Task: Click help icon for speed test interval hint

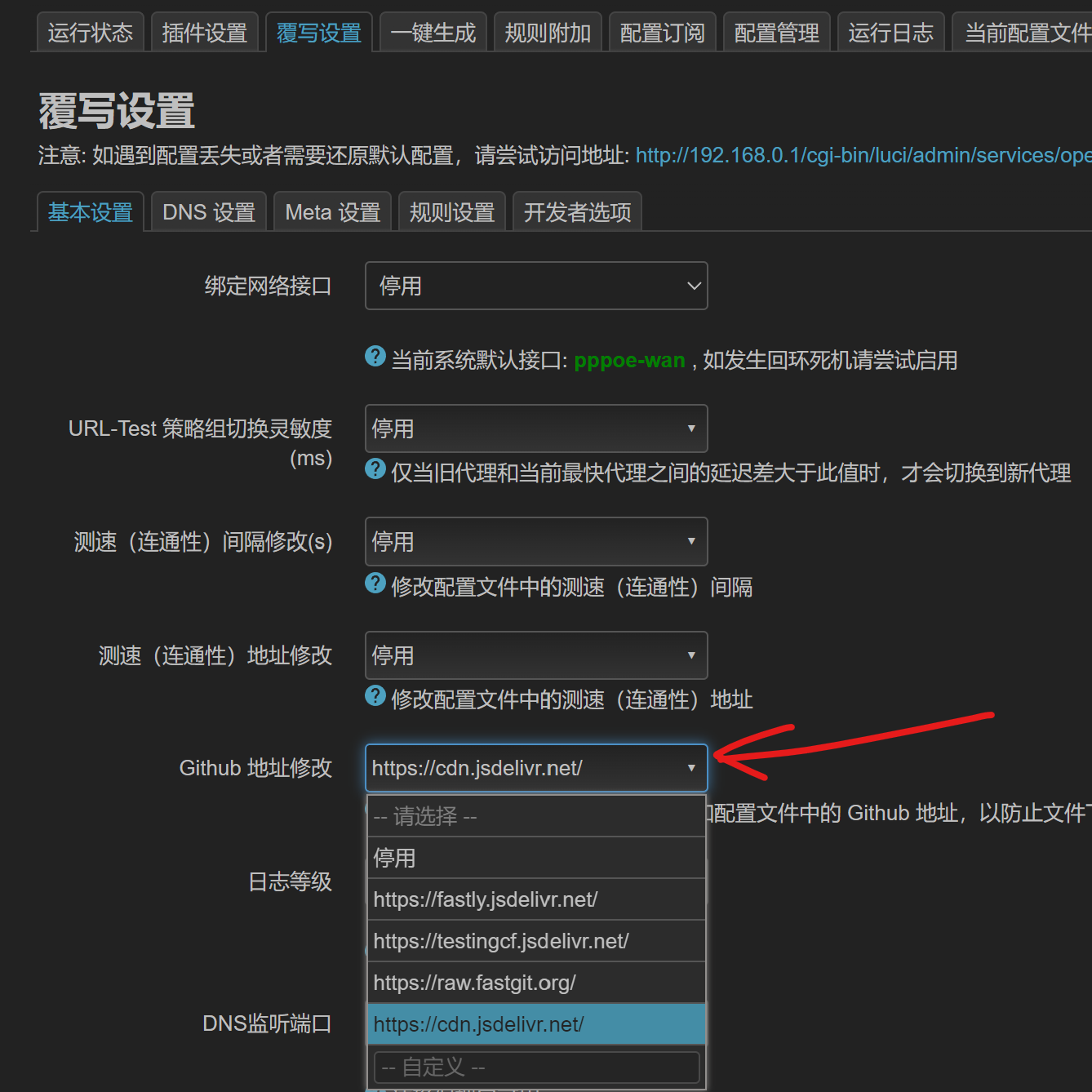Action: click(x=375, y=584)
